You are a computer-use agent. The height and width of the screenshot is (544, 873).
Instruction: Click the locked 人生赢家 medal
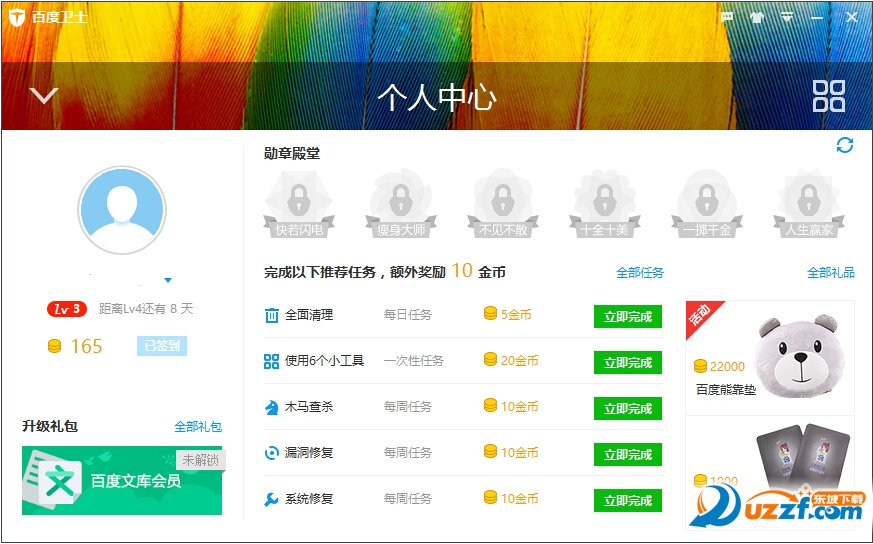click(808, 204)
